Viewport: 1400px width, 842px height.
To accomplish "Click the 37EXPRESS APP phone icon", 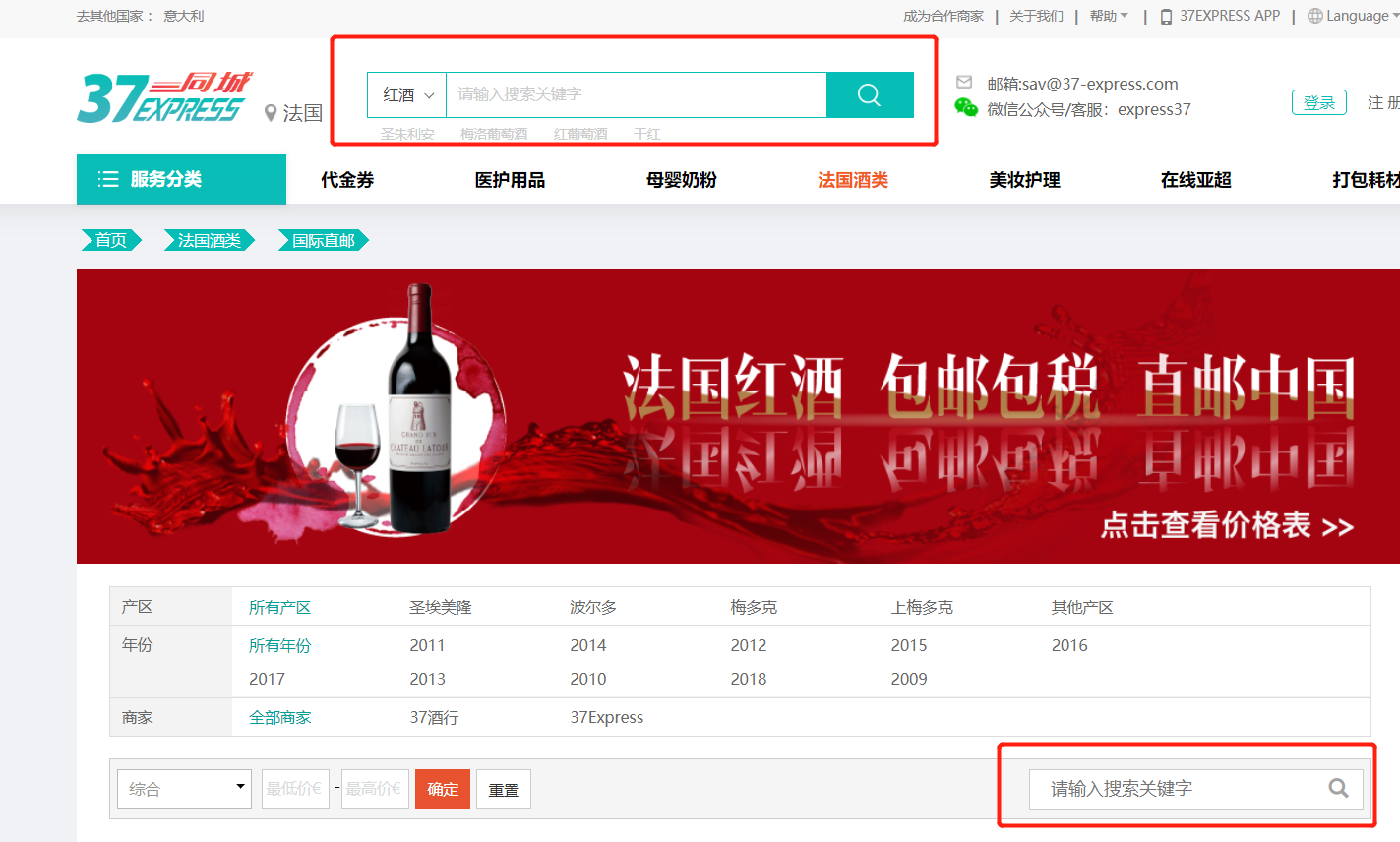I will pos(1166,17).
